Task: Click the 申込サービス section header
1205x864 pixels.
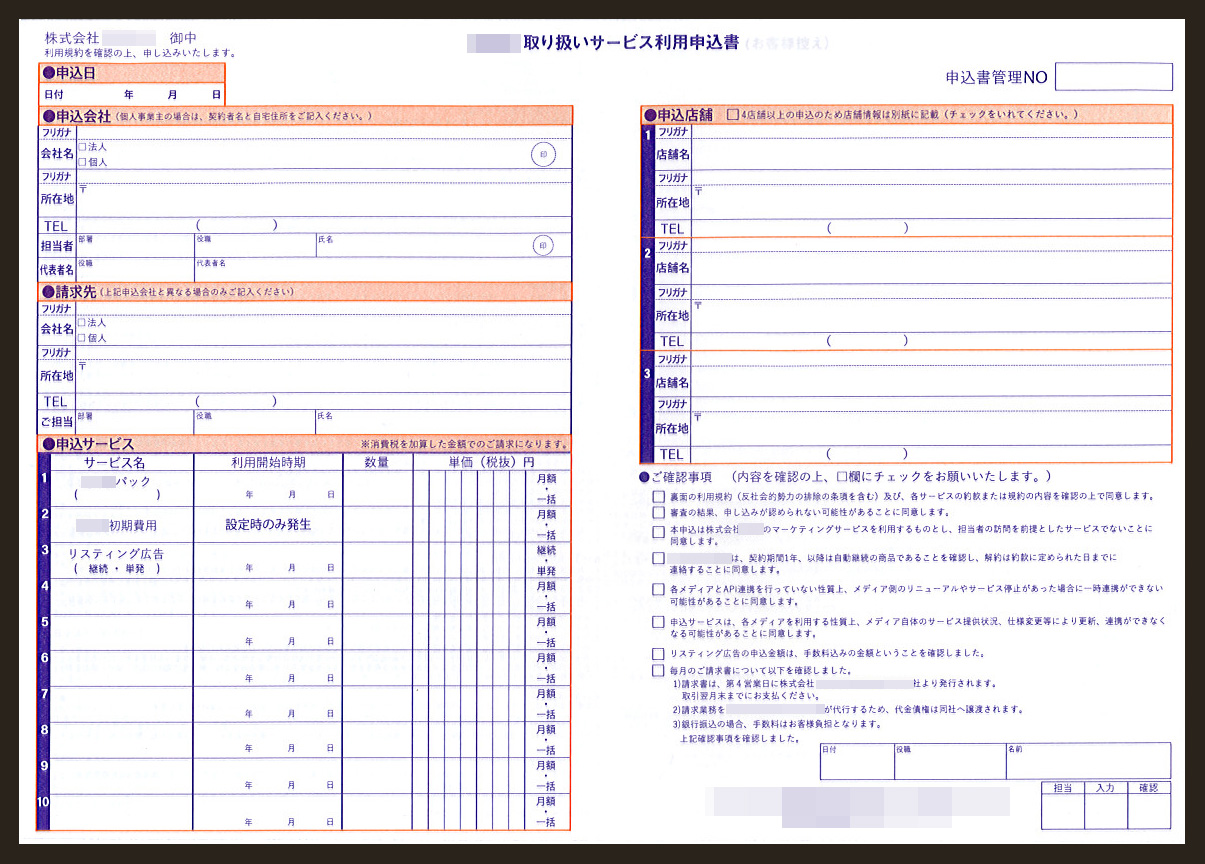Action: pyautogui.click(x=305, y=443)
